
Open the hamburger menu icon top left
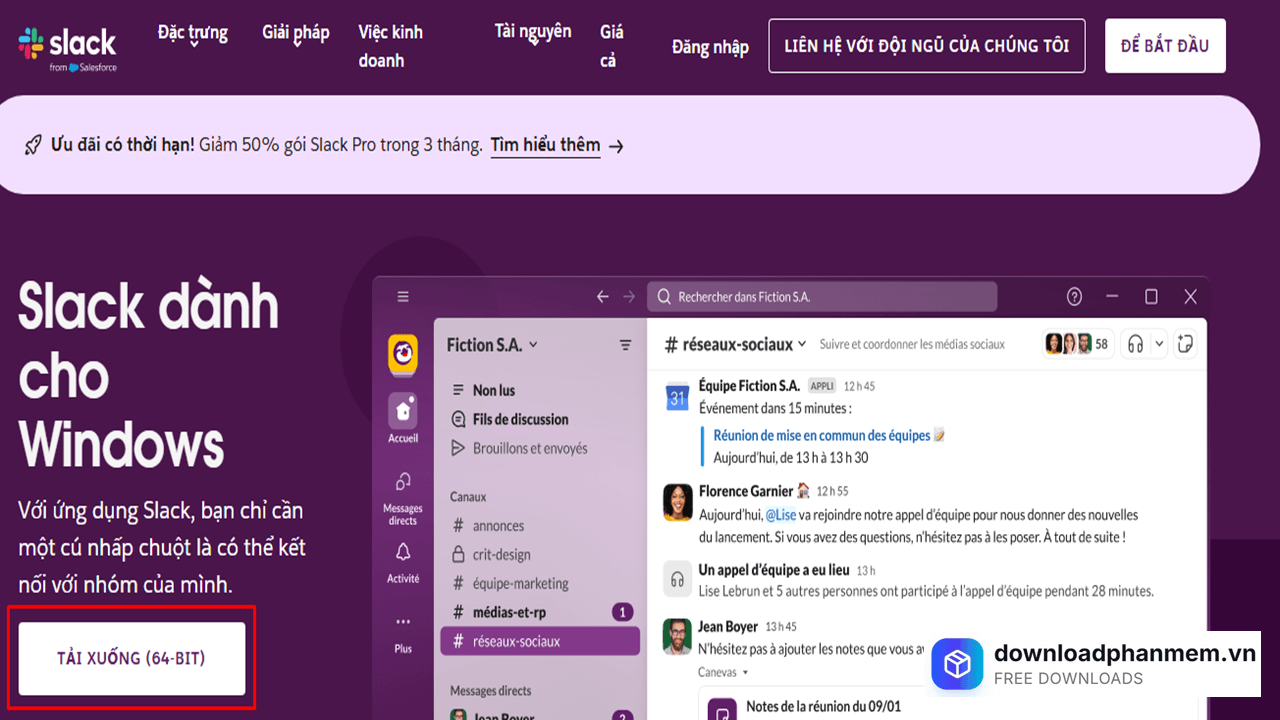pos(402,296)
